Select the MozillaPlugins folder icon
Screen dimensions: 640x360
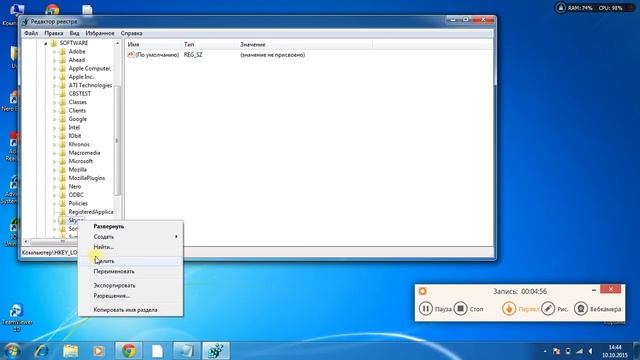pyautogui.click(x=62, y=178)
